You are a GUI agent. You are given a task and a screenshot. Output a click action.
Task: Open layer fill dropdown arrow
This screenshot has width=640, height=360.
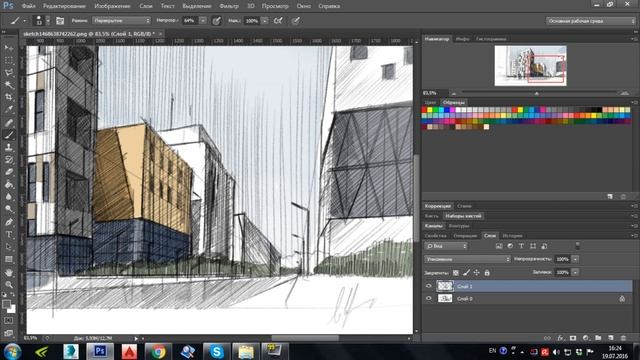[575, 272]
